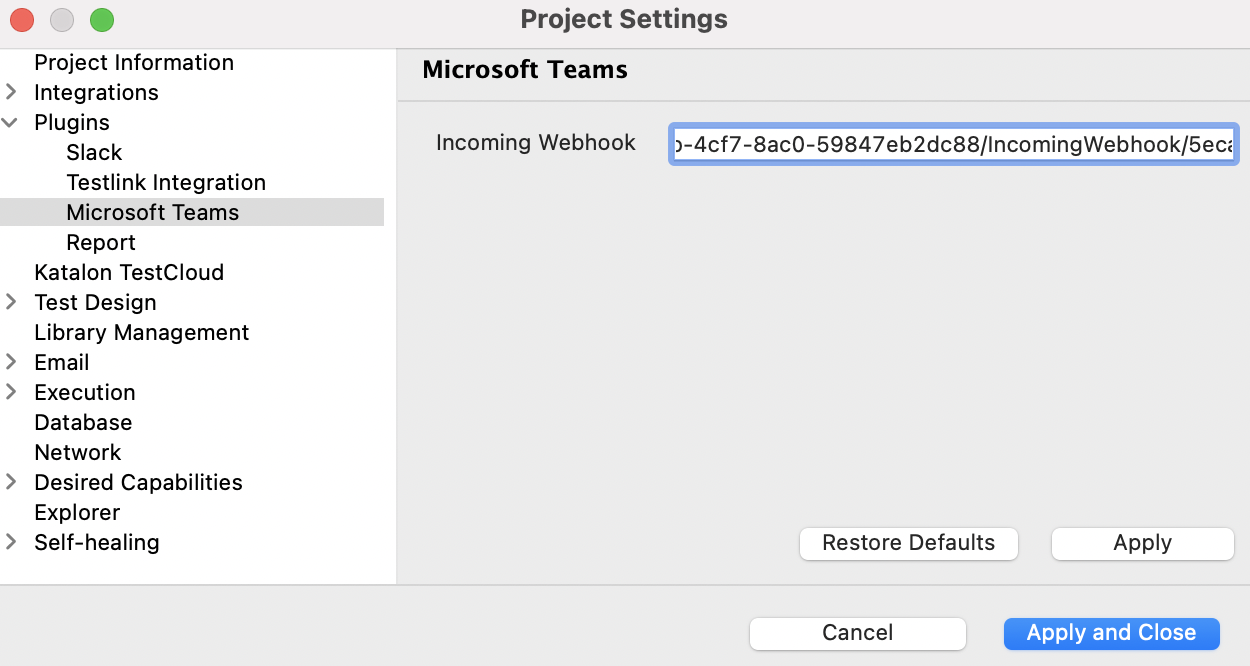The height and width of the screenshot is (666, 1250).
Task: Click the Apply and Close button
Action: click(1111, 633)
